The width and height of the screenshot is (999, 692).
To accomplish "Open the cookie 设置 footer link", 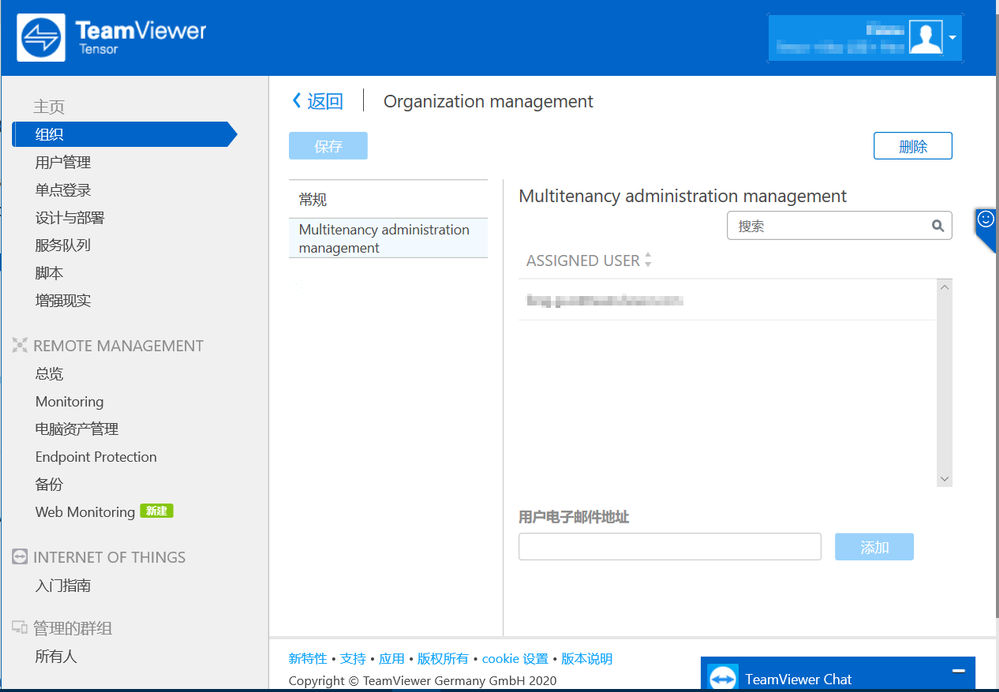I will pyautogui.click(x=515, y=659).
